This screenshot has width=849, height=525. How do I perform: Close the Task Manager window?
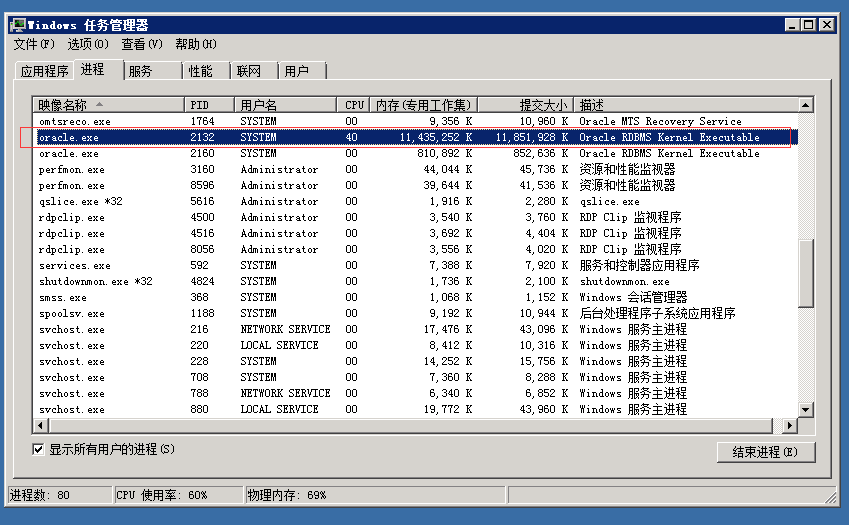coord(827,24)
